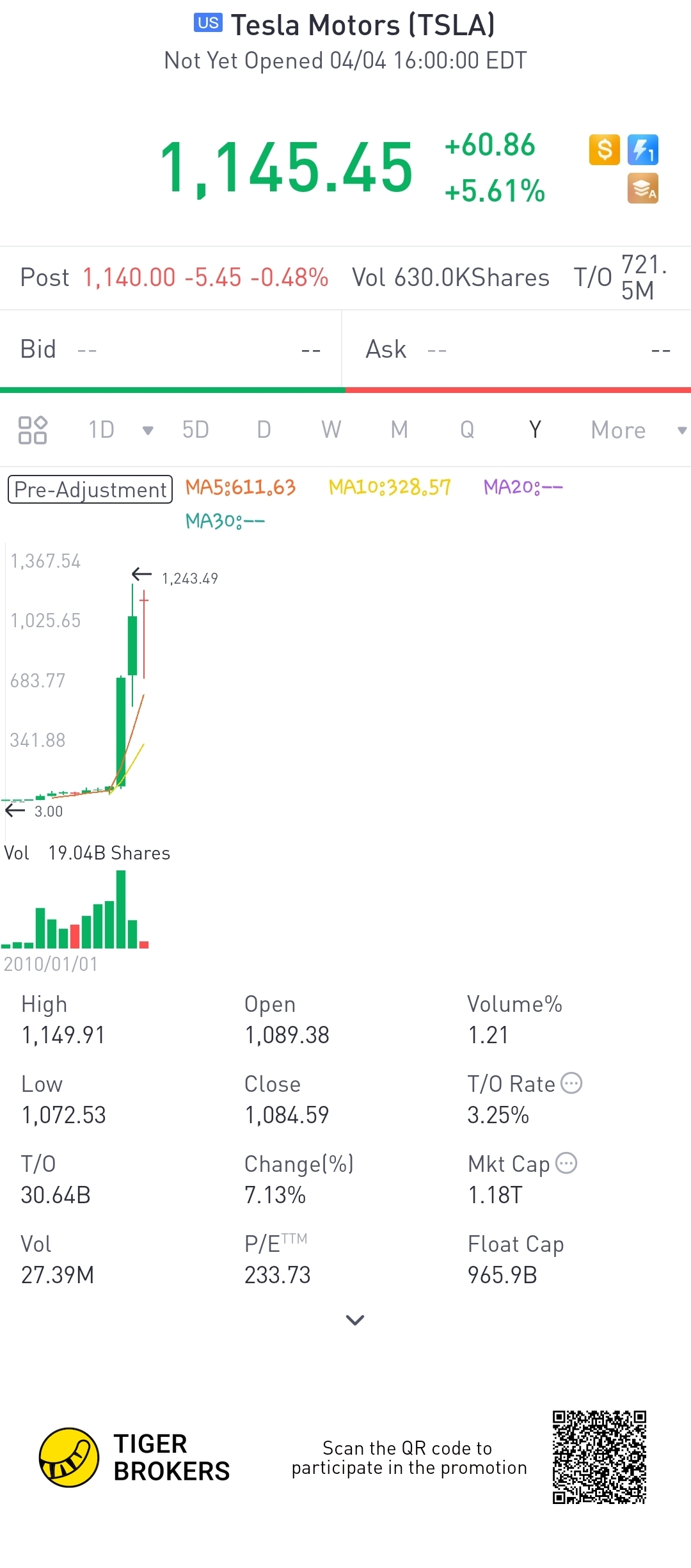Tap the Mkt Cap 1.18T value
691x1568 pixels.
[x=495, y=1195]
